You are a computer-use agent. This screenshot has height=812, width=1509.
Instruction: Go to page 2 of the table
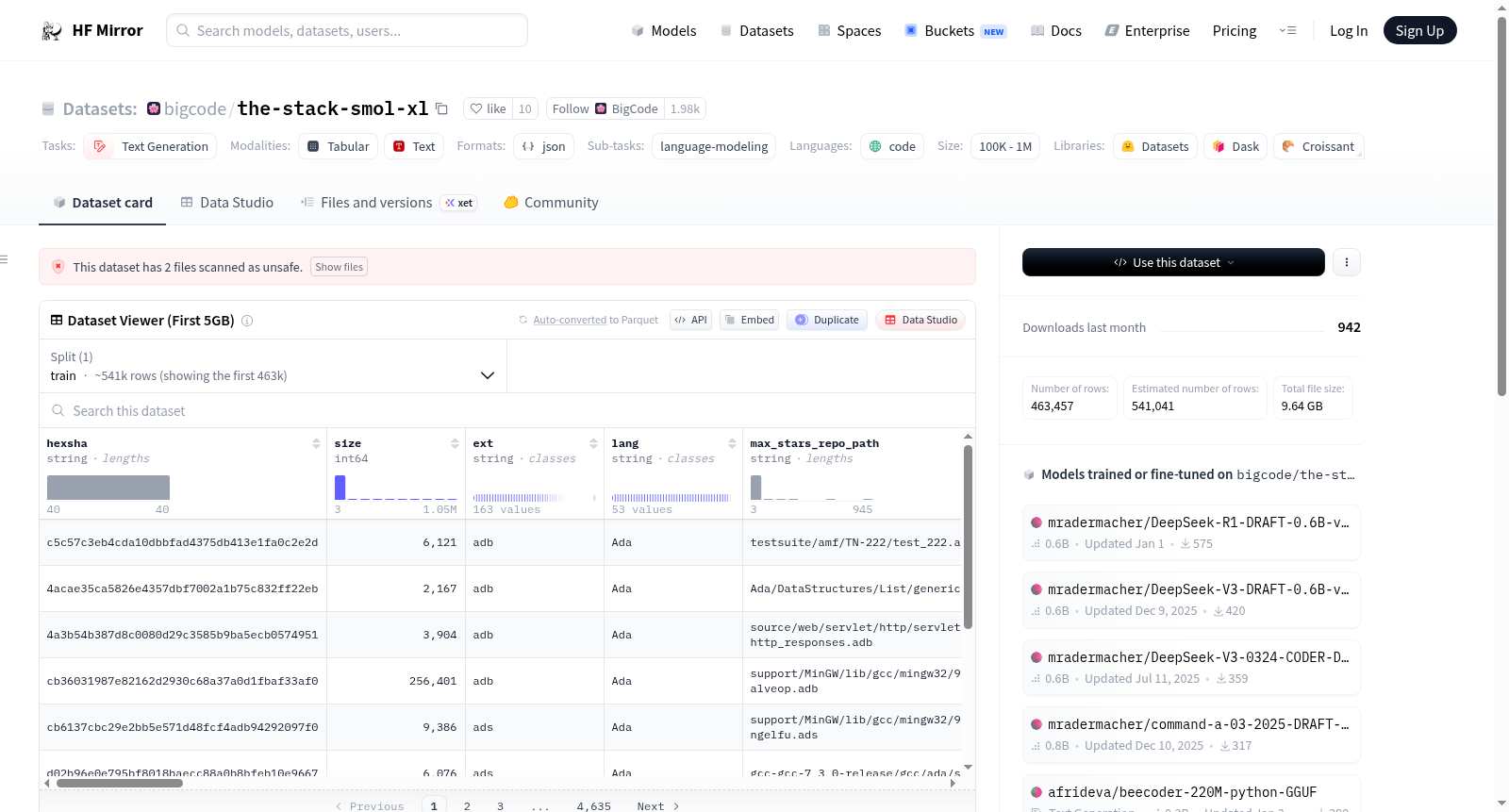(467, 806)
